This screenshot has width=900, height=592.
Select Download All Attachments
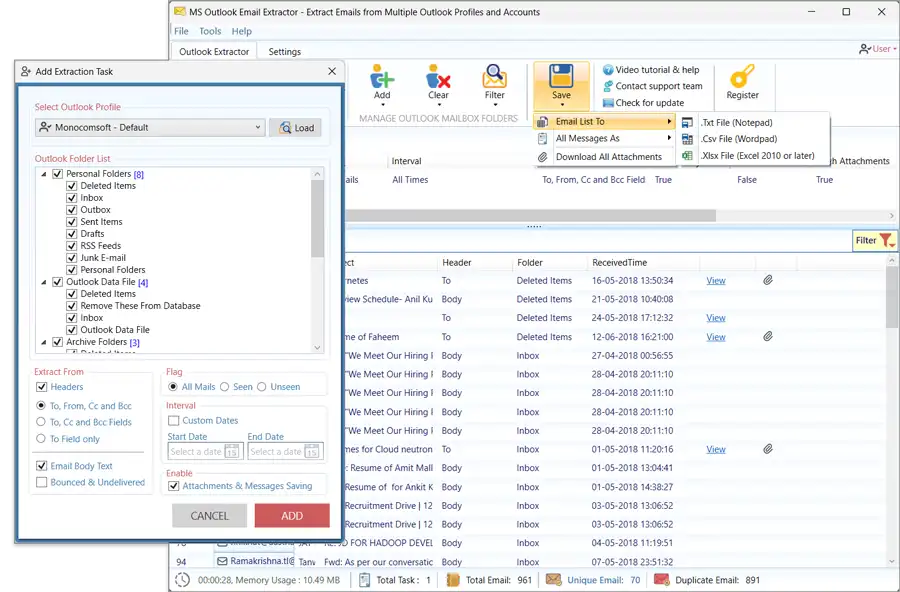[604, 157]
